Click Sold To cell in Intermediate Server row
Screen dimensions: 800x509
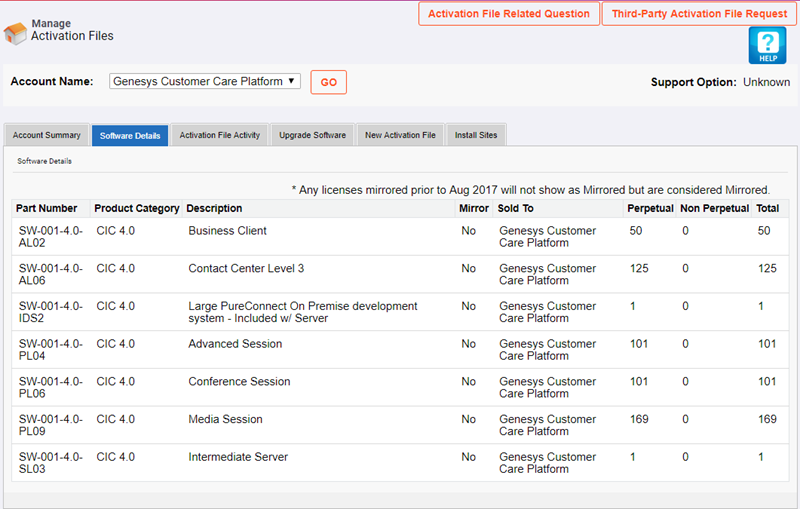pyautogui.click(x=547, y=463)
